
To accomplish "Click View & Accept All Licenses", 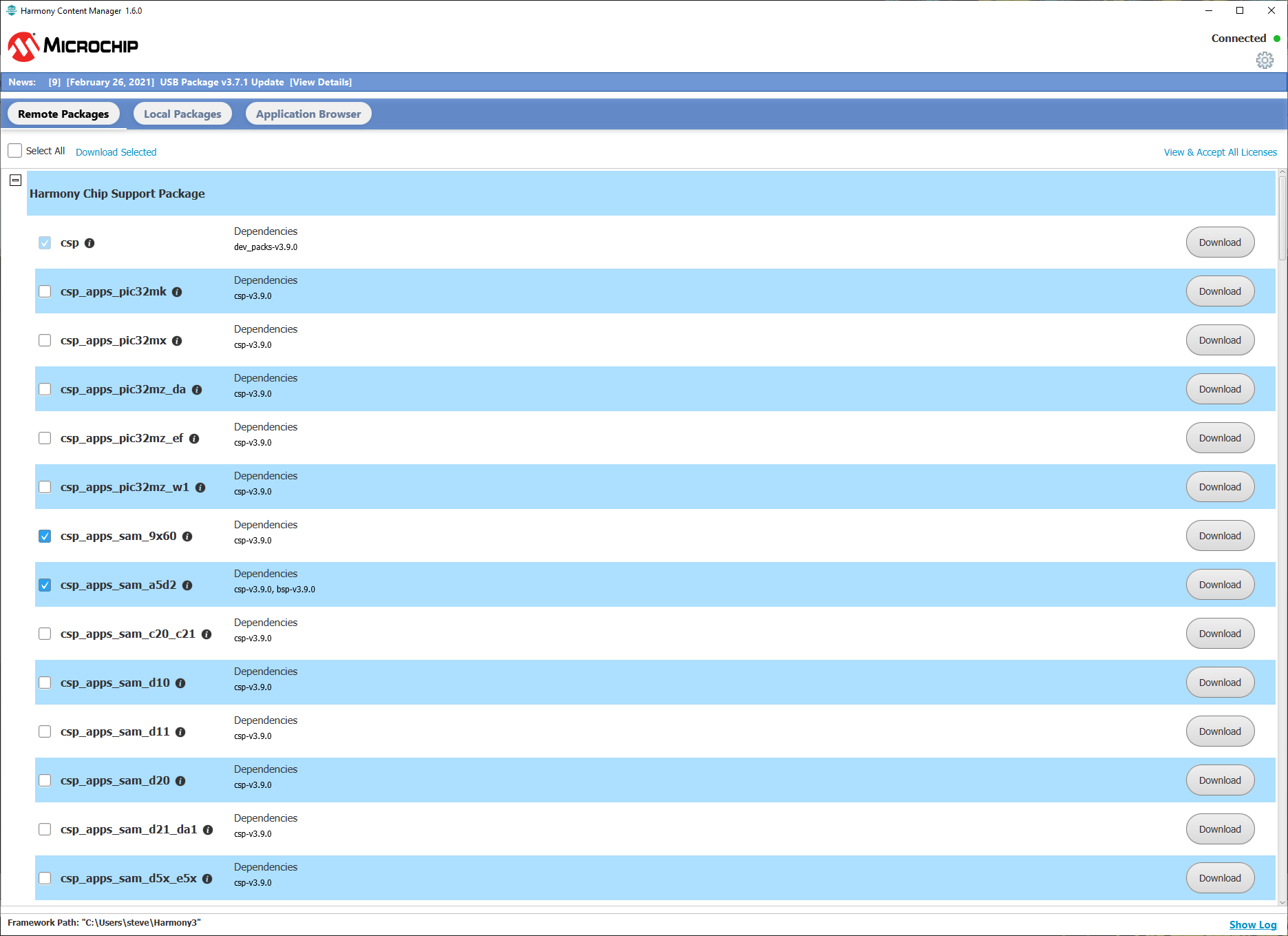I will click(x=1219, y=152).
